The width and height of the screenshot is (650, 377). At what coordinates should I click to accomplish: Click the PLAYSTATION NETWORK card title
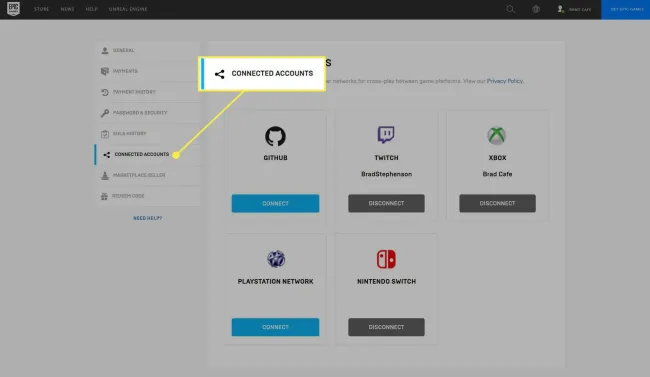coord(275,281)
